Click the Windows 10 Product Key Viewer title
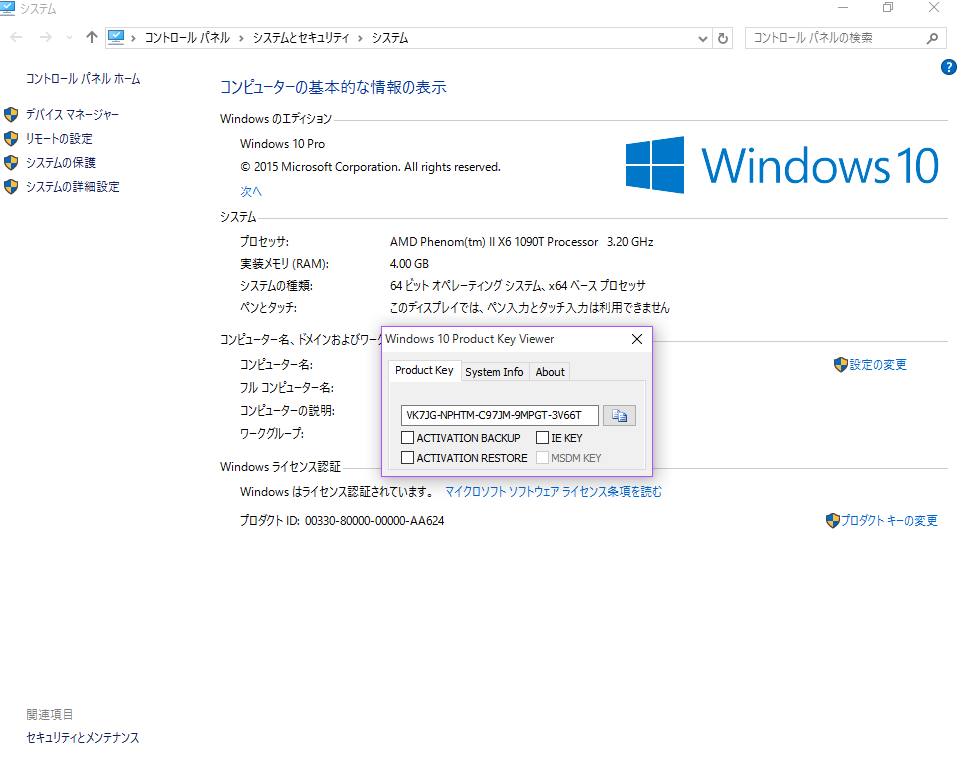This screenshot has height=765, width=959. pyautogui.click(x=470, y=339)
